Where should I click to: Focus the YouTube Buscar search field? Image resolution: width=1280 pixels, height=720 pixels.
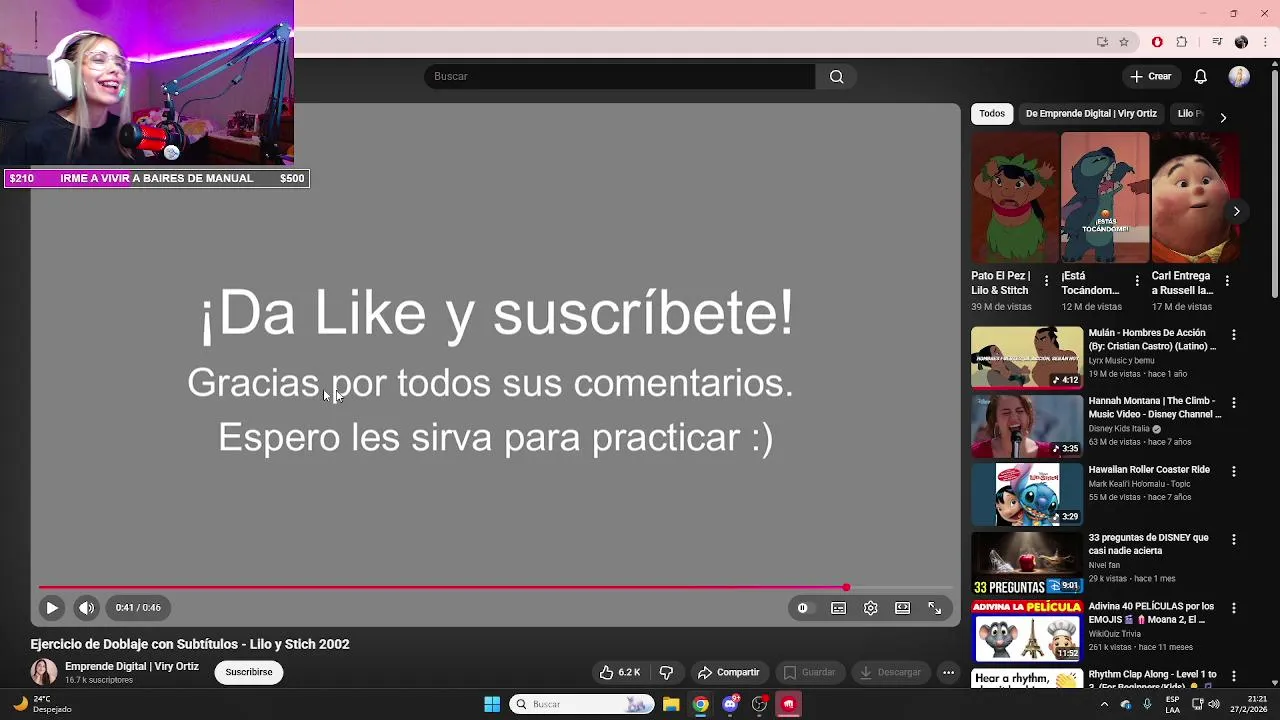[620, 76]
